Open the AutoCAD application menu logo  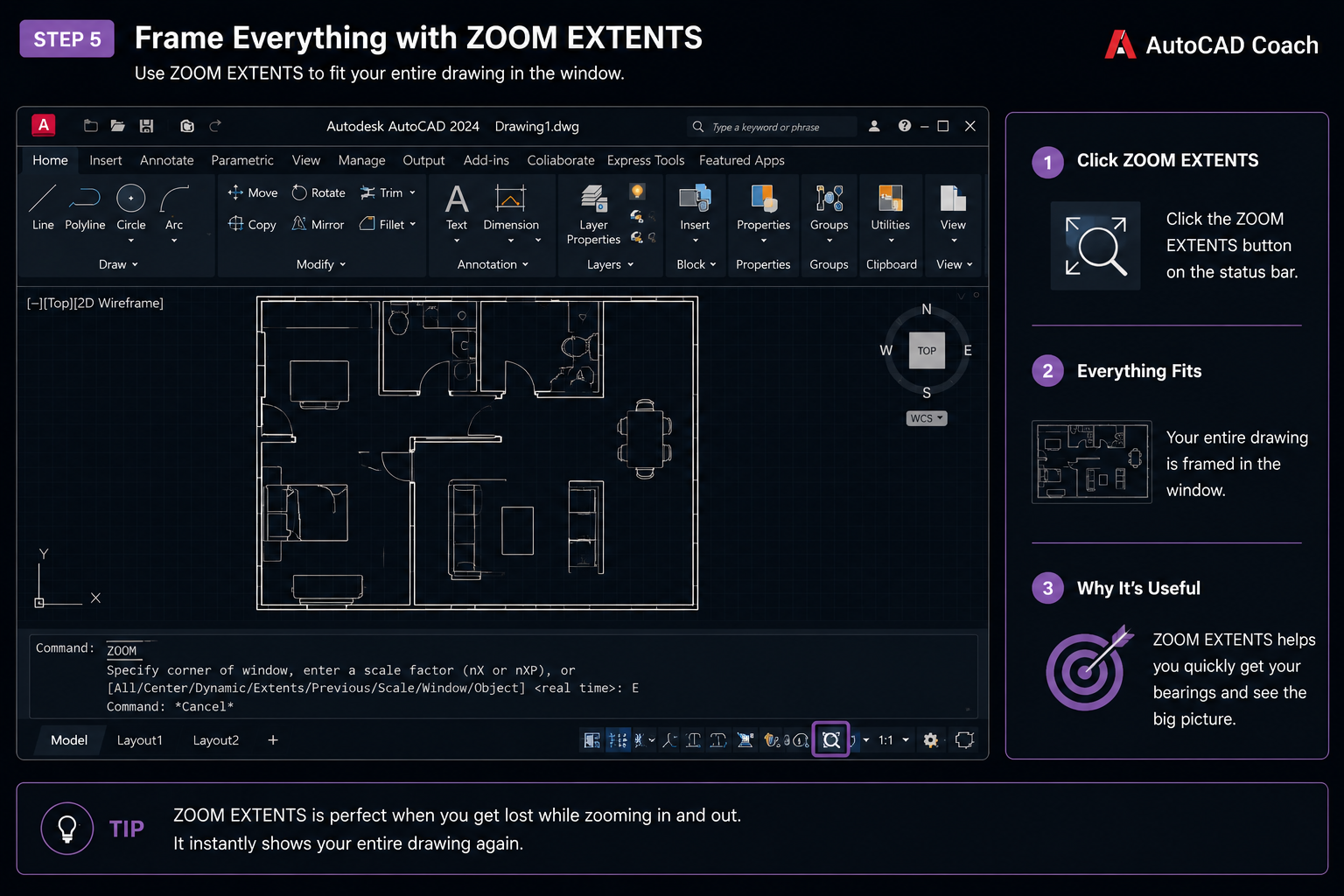tap(44, 125)
